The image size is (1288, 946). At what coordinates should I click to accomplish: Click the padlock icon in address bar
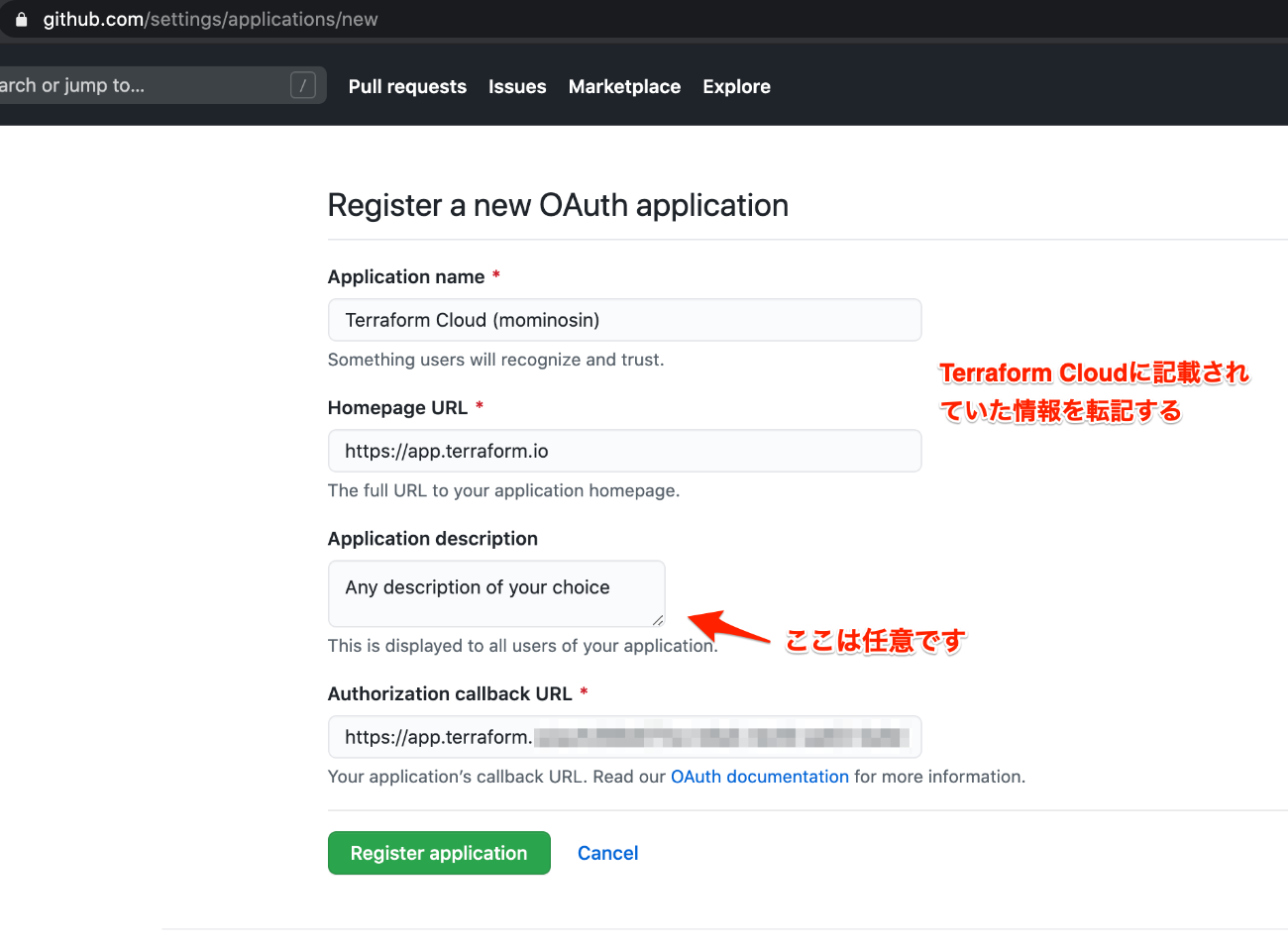(x=21, y=19)
